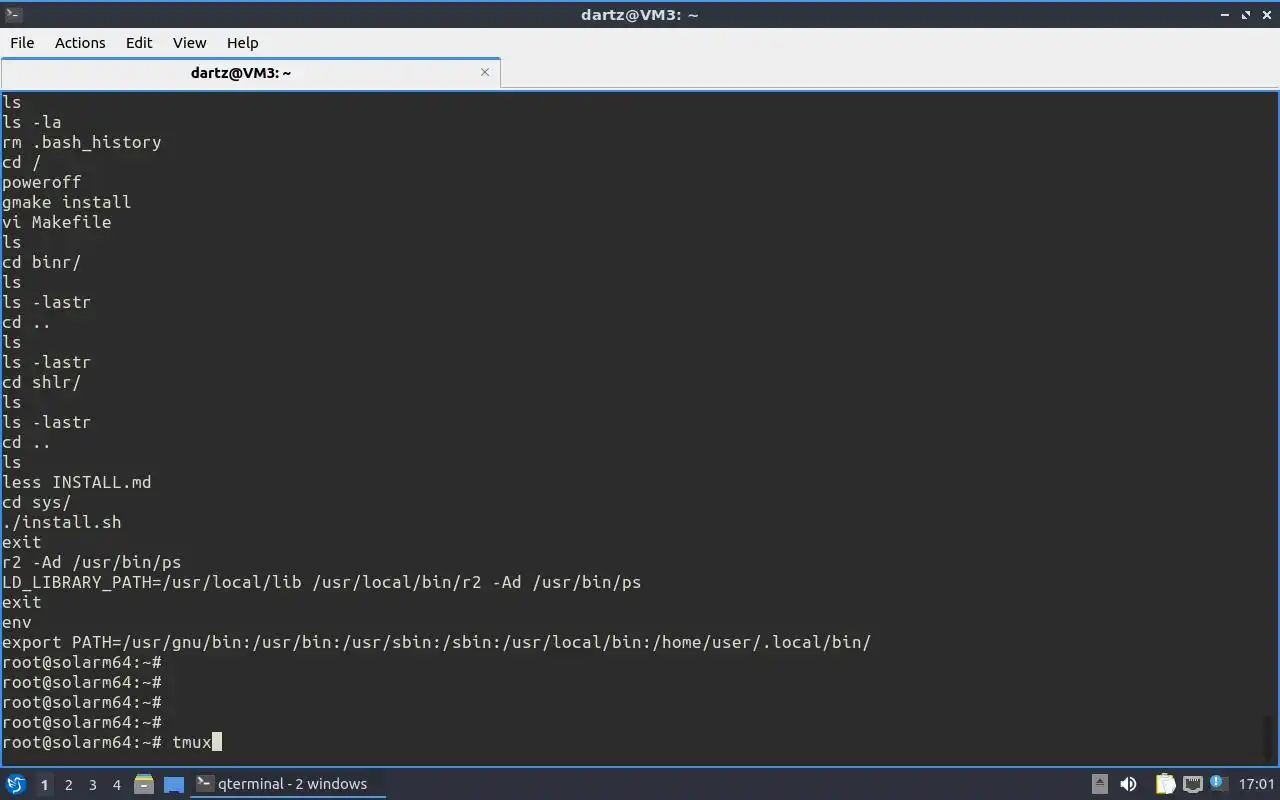Click the 'env' line
Image resolution: width=1280 pixels, height=800 pixels.
(16, 622)
